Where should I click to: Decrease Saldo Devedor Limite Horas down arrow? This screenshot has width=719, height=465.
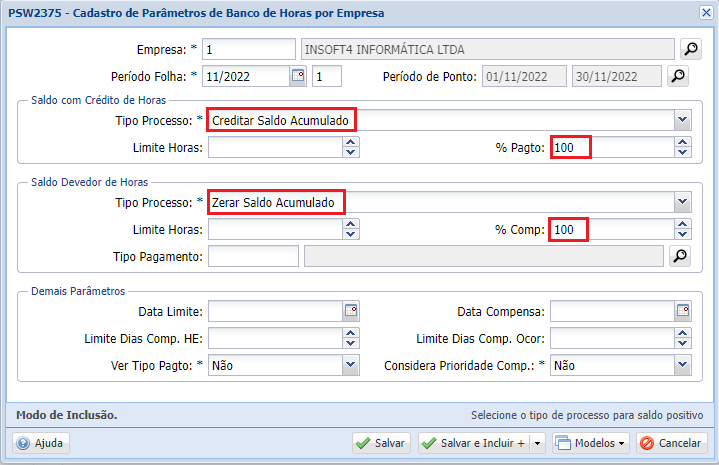351,234
